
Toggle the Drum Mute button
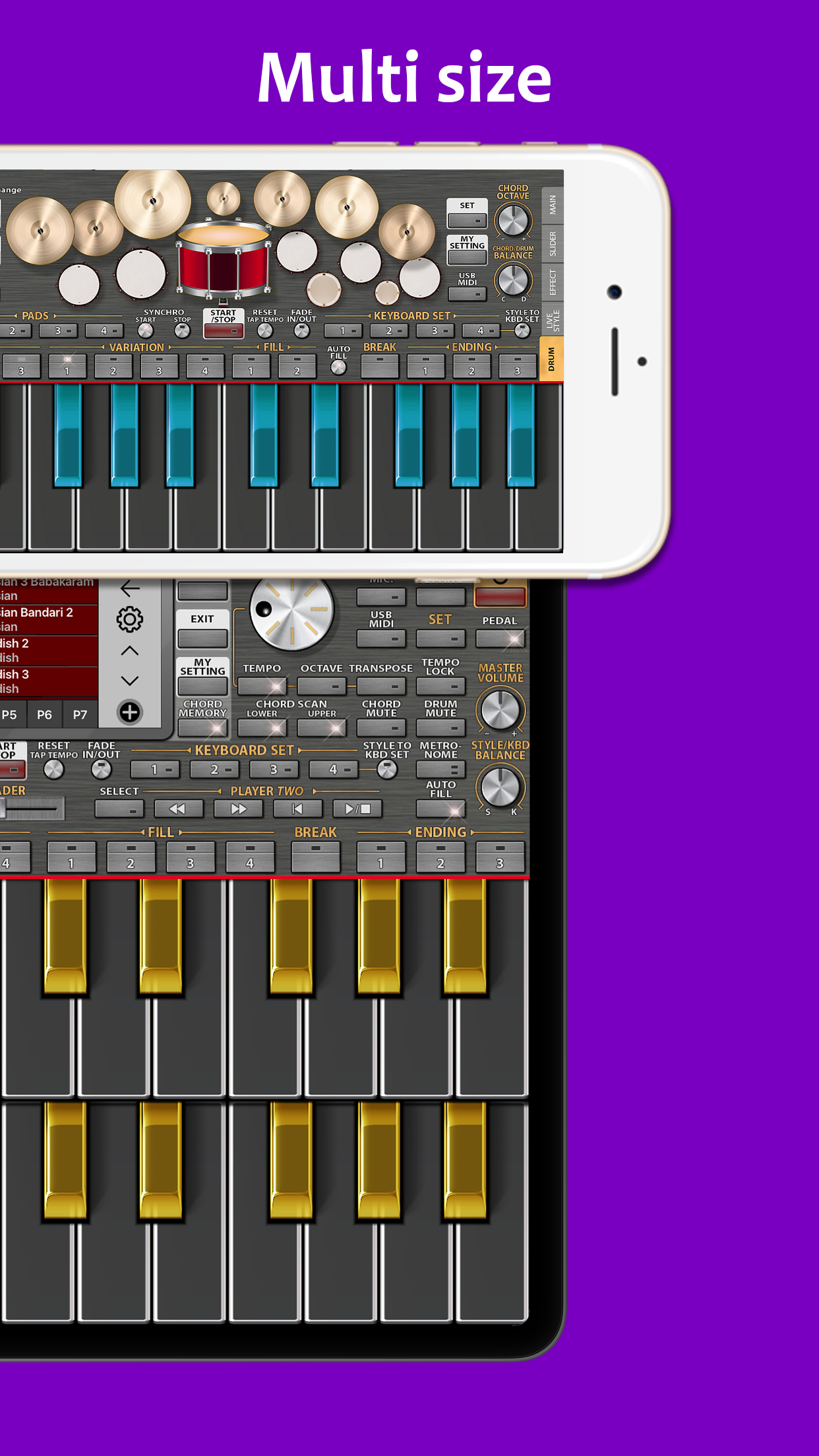tap(440, 727)
